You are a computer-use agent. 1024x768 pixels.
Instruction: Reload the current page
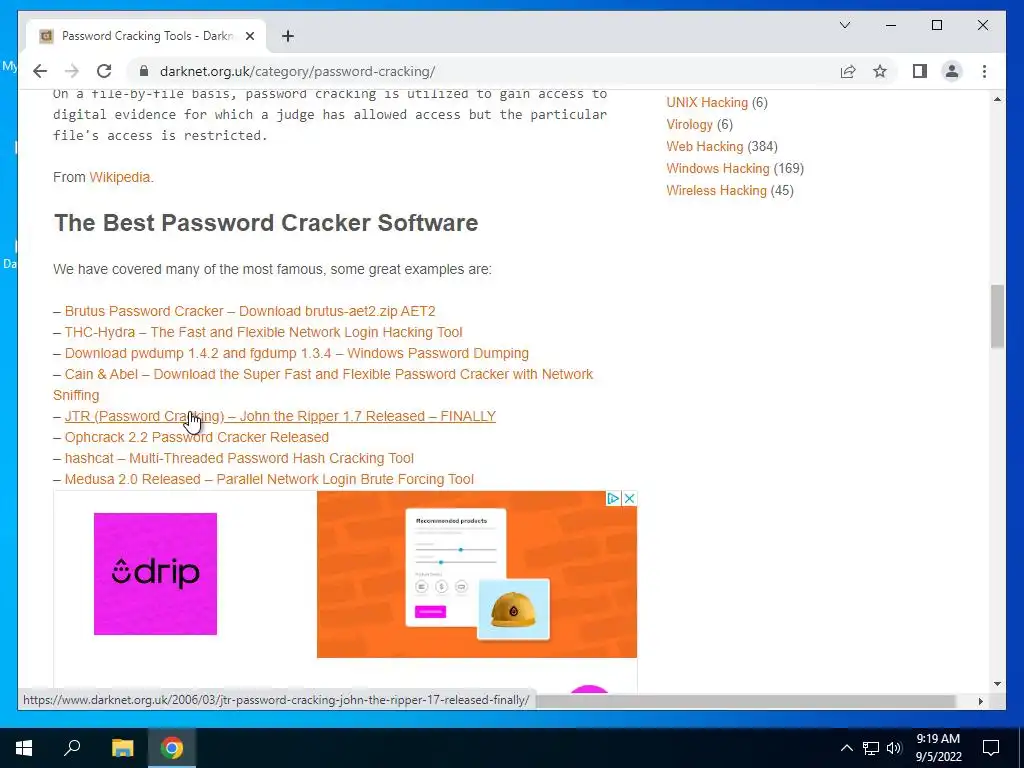pos(104,71)
